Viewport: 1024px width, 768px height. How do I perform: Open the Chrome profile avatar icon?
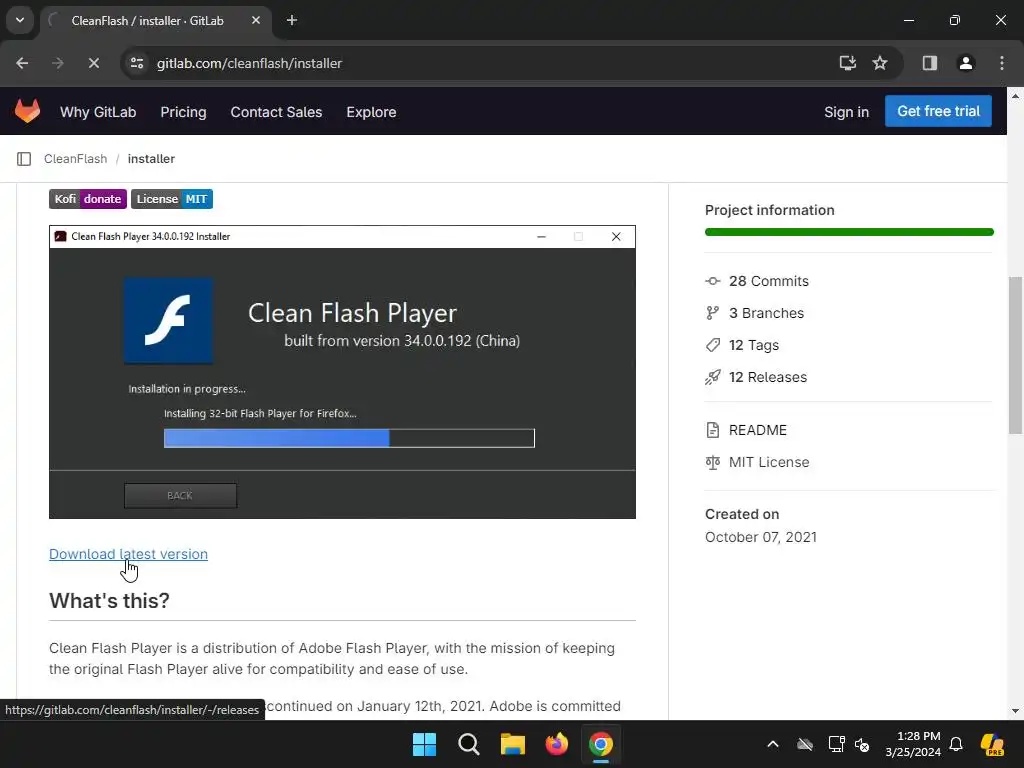(x=965, y=63)
